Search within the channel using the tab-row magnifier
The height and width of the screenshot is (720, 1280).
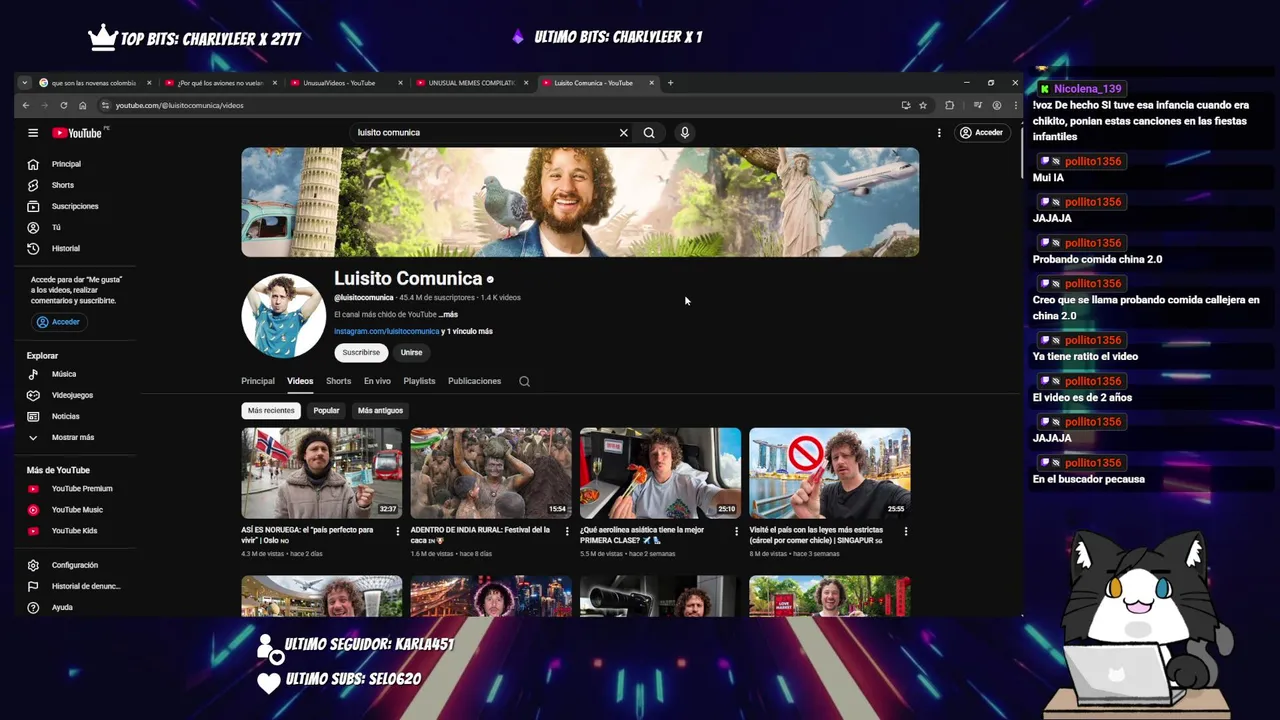coord(524,381)
